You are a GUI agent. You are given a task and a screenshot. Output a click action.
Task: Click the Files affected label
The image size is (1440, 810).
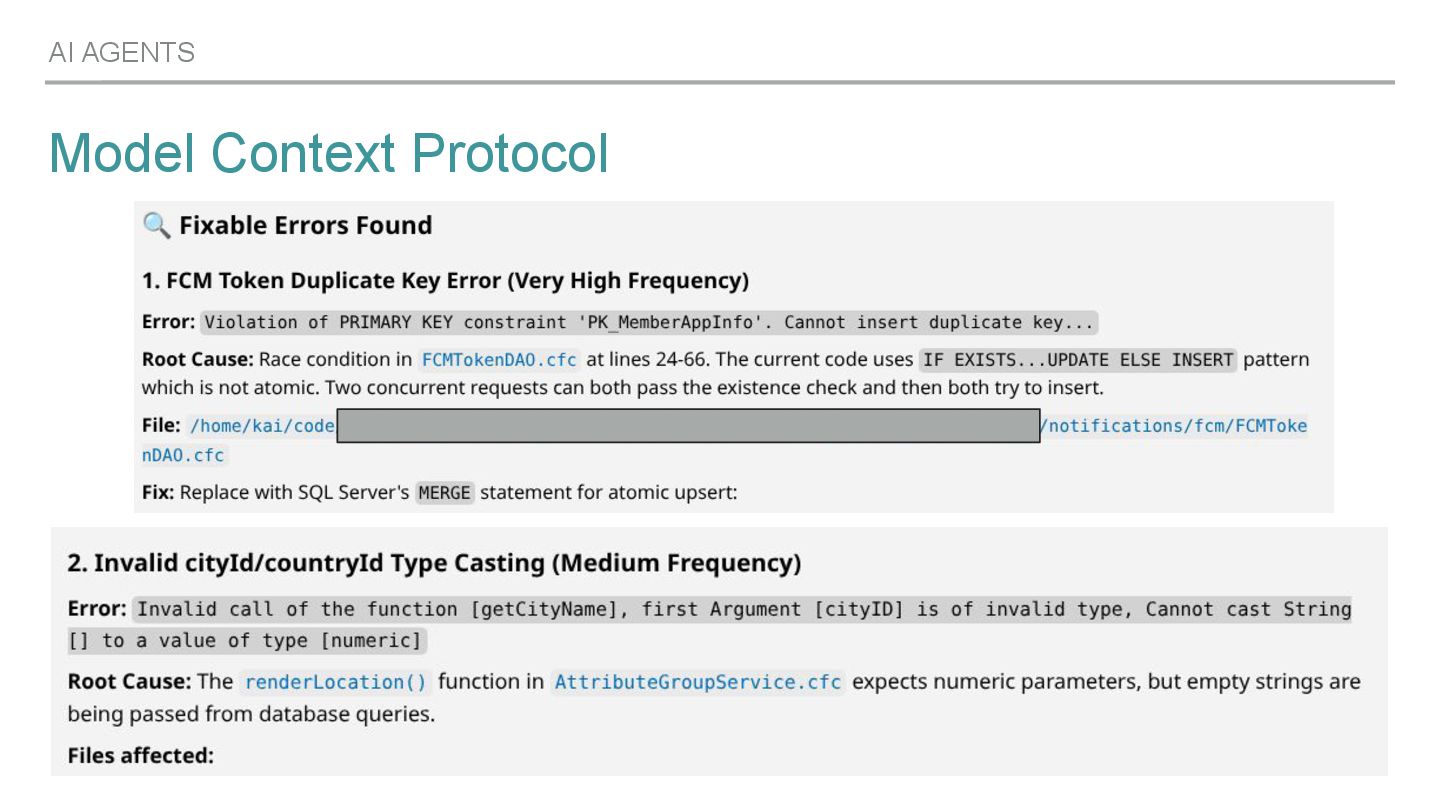point(141,755)
